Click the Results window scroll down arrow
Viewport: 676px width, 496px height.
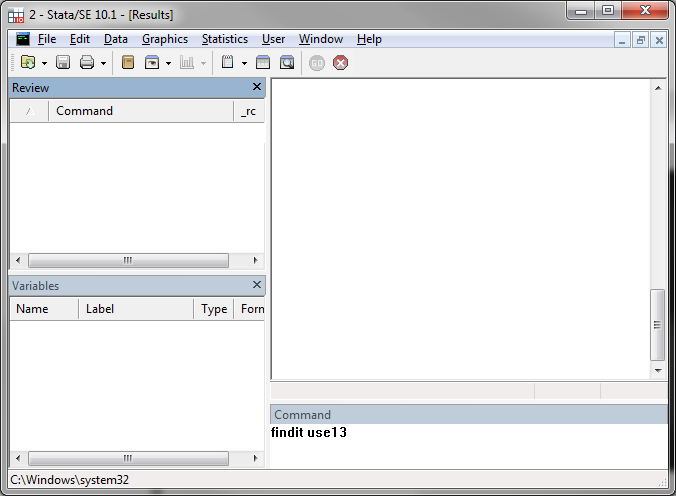click(658, 370)
